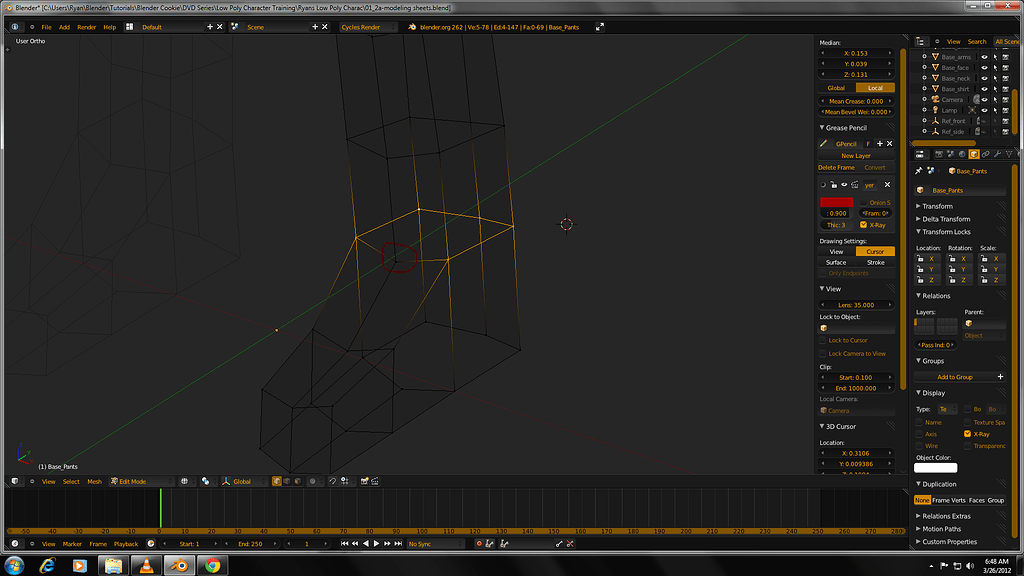Collapse the Grease Pencil panel

click(822, 127)
